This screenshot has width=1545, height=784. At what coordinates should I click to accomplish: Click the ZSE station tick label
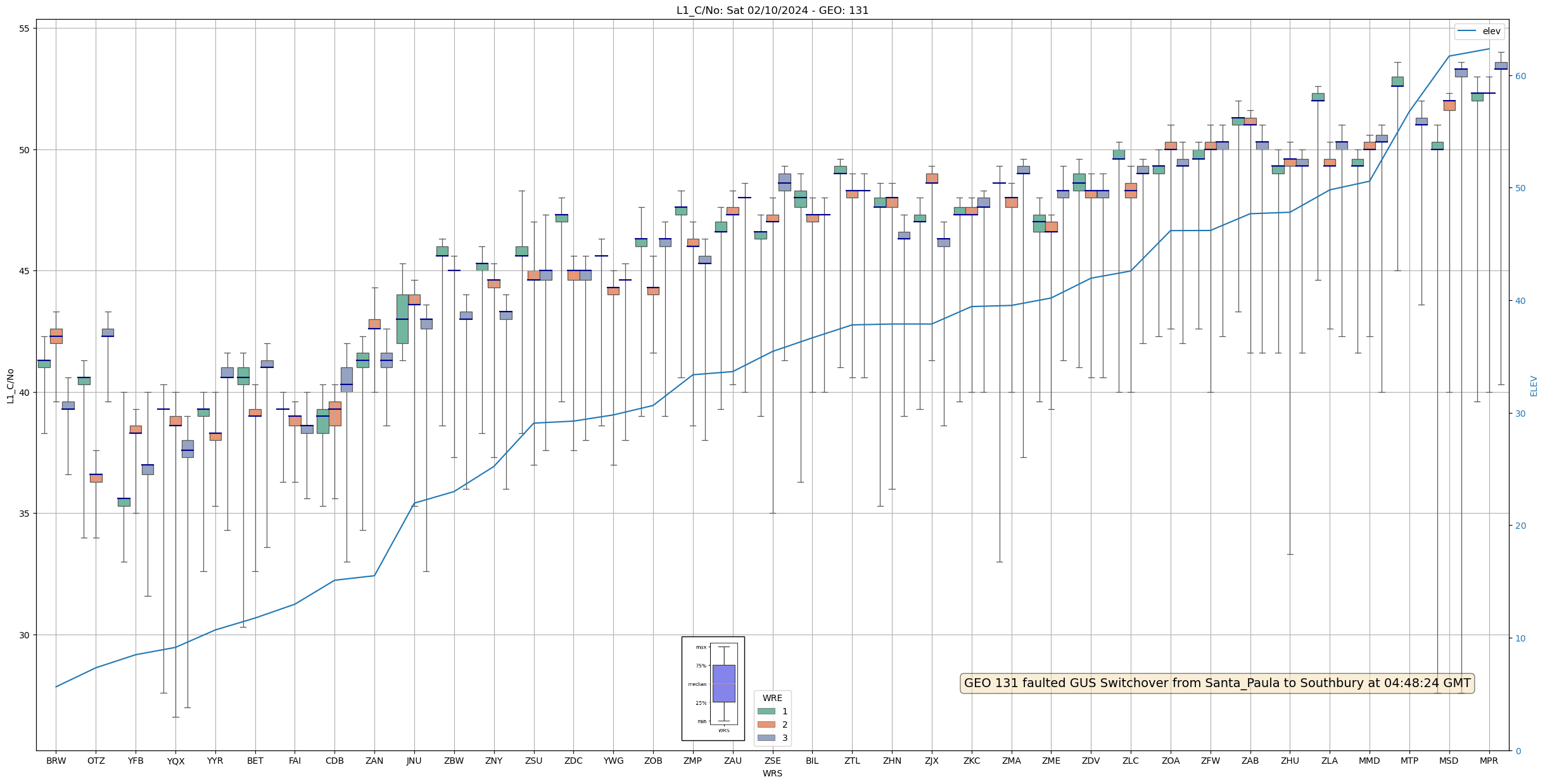(772, 761)
